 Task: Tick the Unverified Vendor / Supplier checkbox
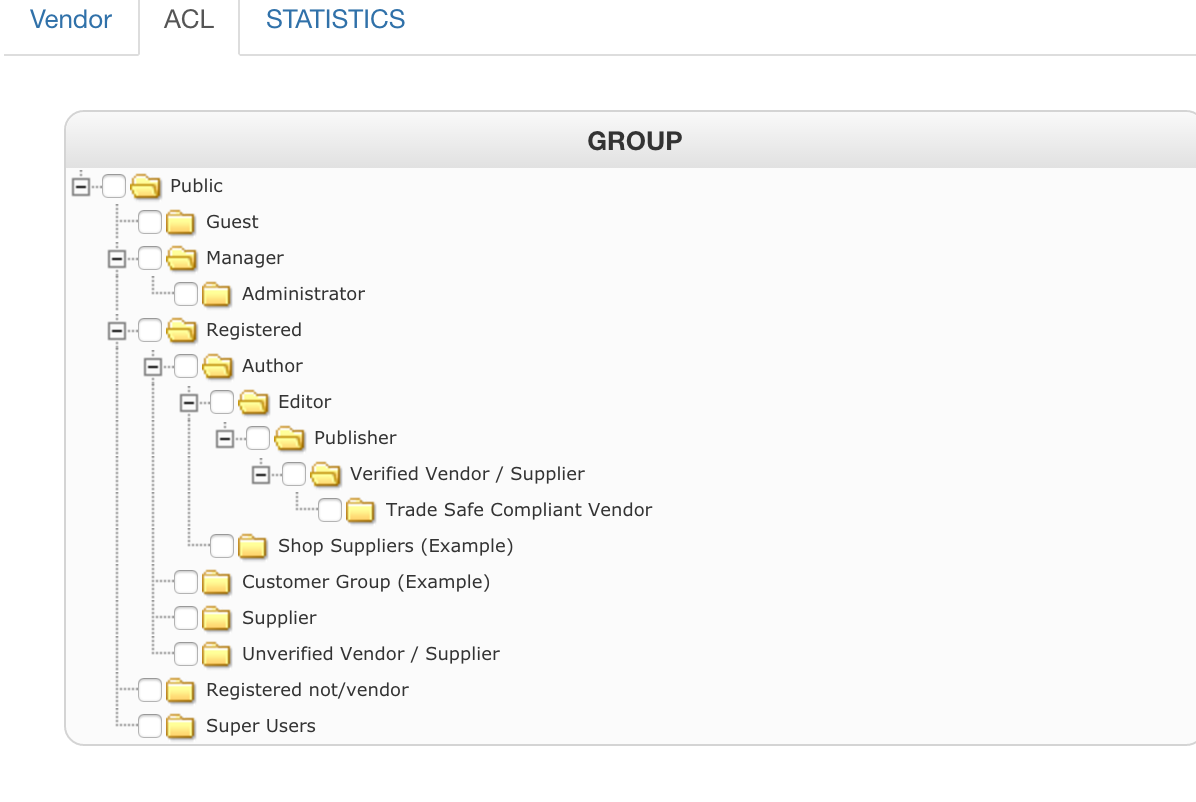click(x=186, y=654)
